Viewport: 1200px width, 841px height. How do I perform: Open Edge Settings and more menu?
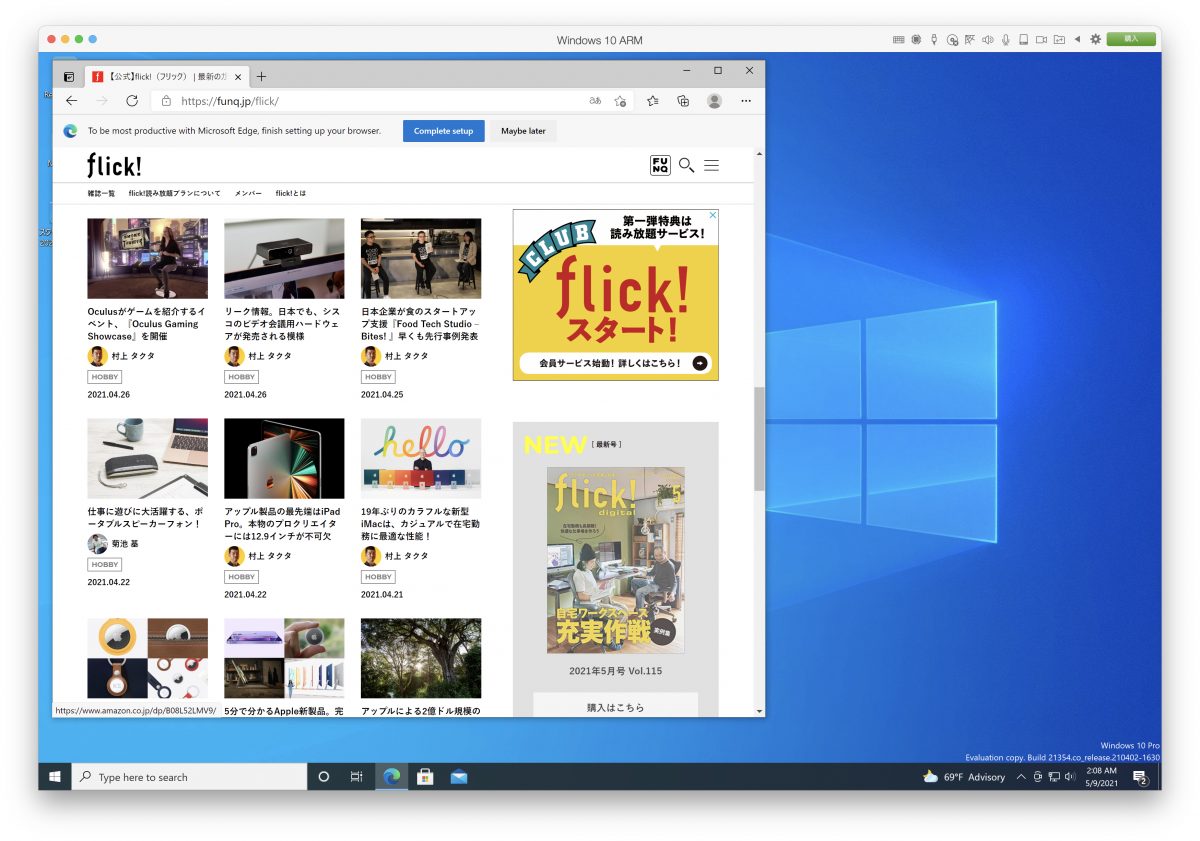pyautogui.click(x=746, y=101)
